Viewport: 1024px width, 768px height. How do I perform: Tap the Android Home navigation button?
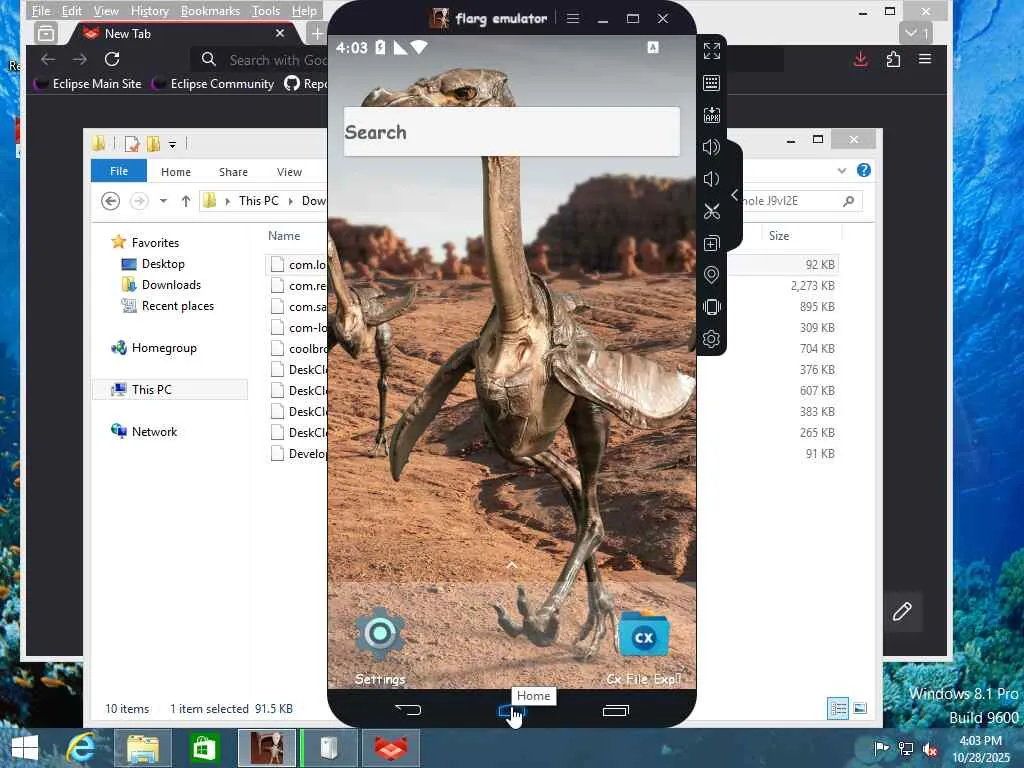[512, 711]
